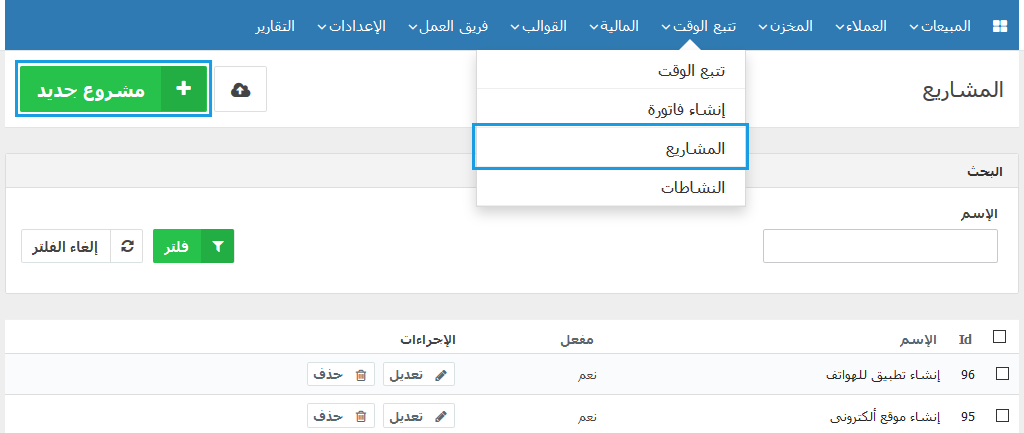The width and height of the screenshot is (1024, 433).
Task: Click trash delete icon for project 95
Action: coord(360,416)
